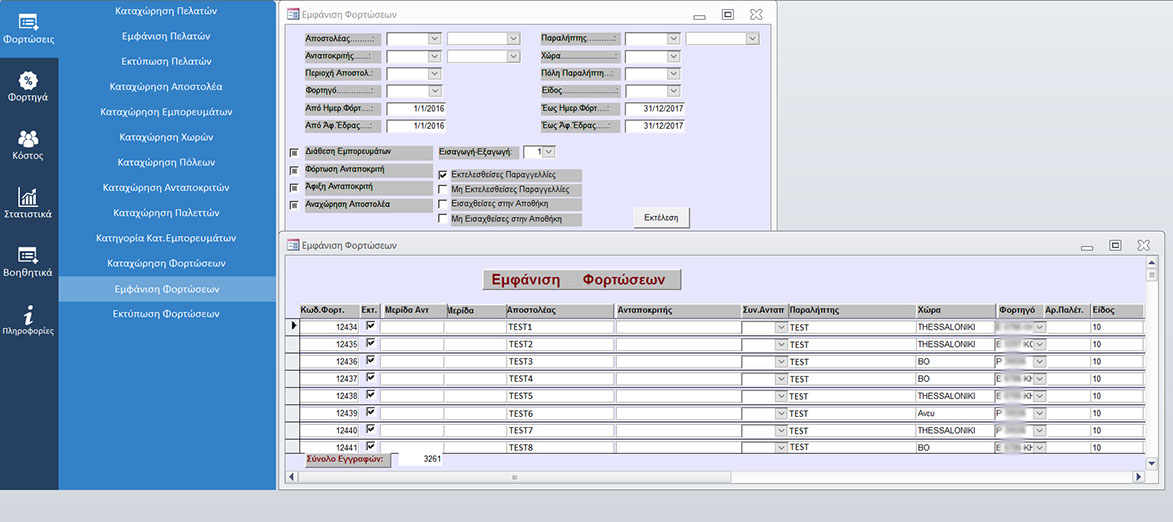Click the Από Ημερ.Φόρτ. date field
Viewport: 1173px width, 522px height.
click(416, 108)
